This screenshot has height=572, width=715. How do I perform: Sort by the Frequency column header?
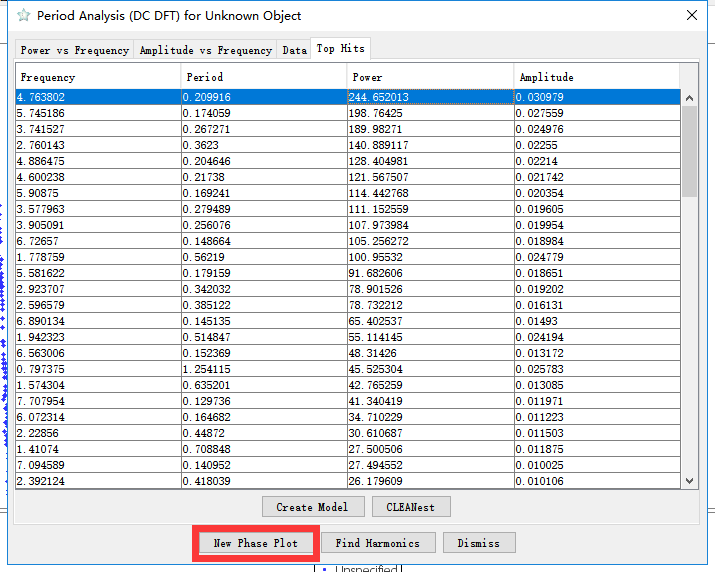[x=98, y=77]
